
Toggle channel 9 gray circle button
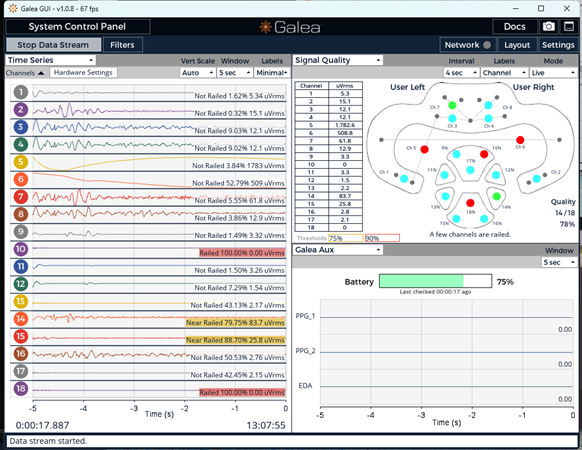[21, 232]
